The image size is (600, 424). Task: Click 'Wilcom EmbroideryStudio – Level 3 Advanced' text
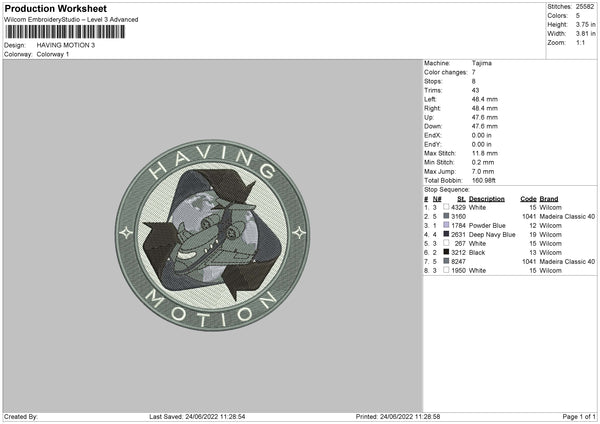click(x=71, y=20)
